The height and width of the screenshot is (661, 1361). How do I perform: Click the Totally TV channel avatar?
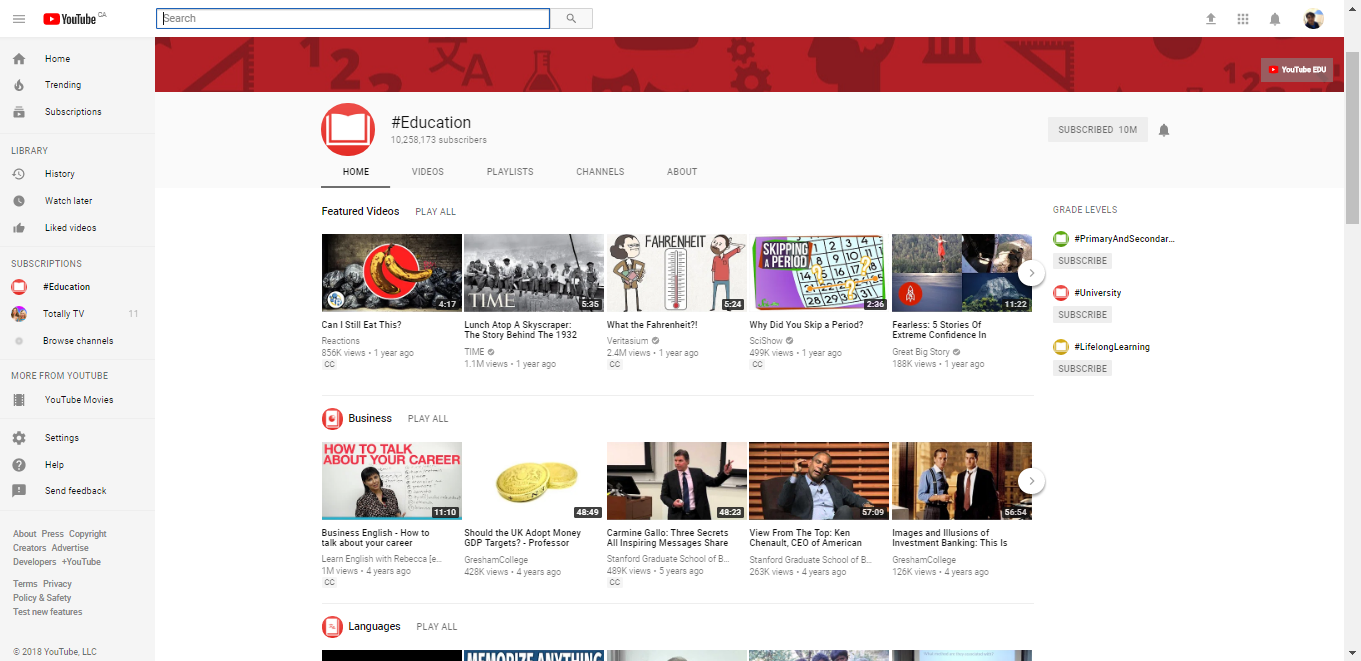point(19,314)
